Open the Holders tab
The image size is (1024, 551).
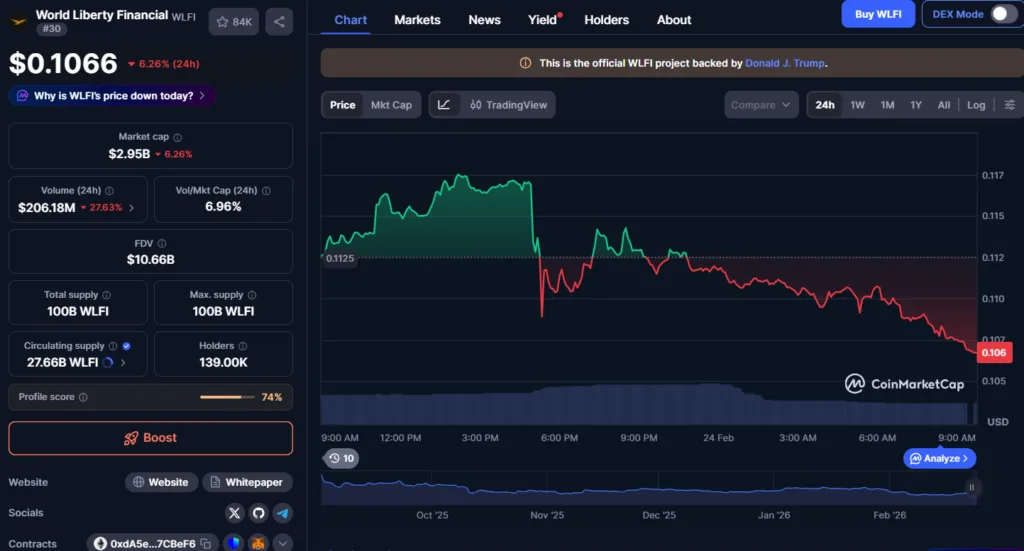pyautogui.click(x=607, y=20)
